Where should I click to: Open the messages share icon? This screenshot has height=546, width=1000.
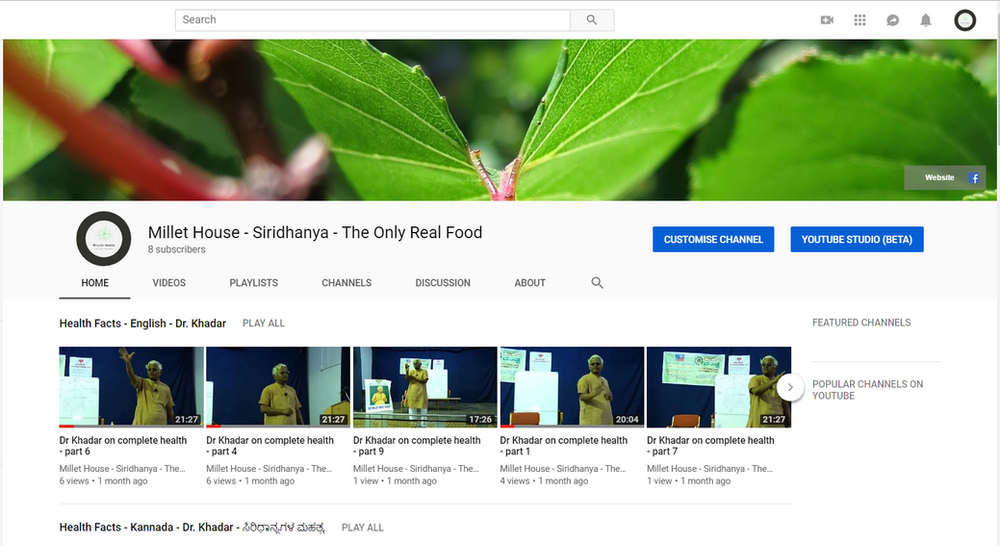893,20
